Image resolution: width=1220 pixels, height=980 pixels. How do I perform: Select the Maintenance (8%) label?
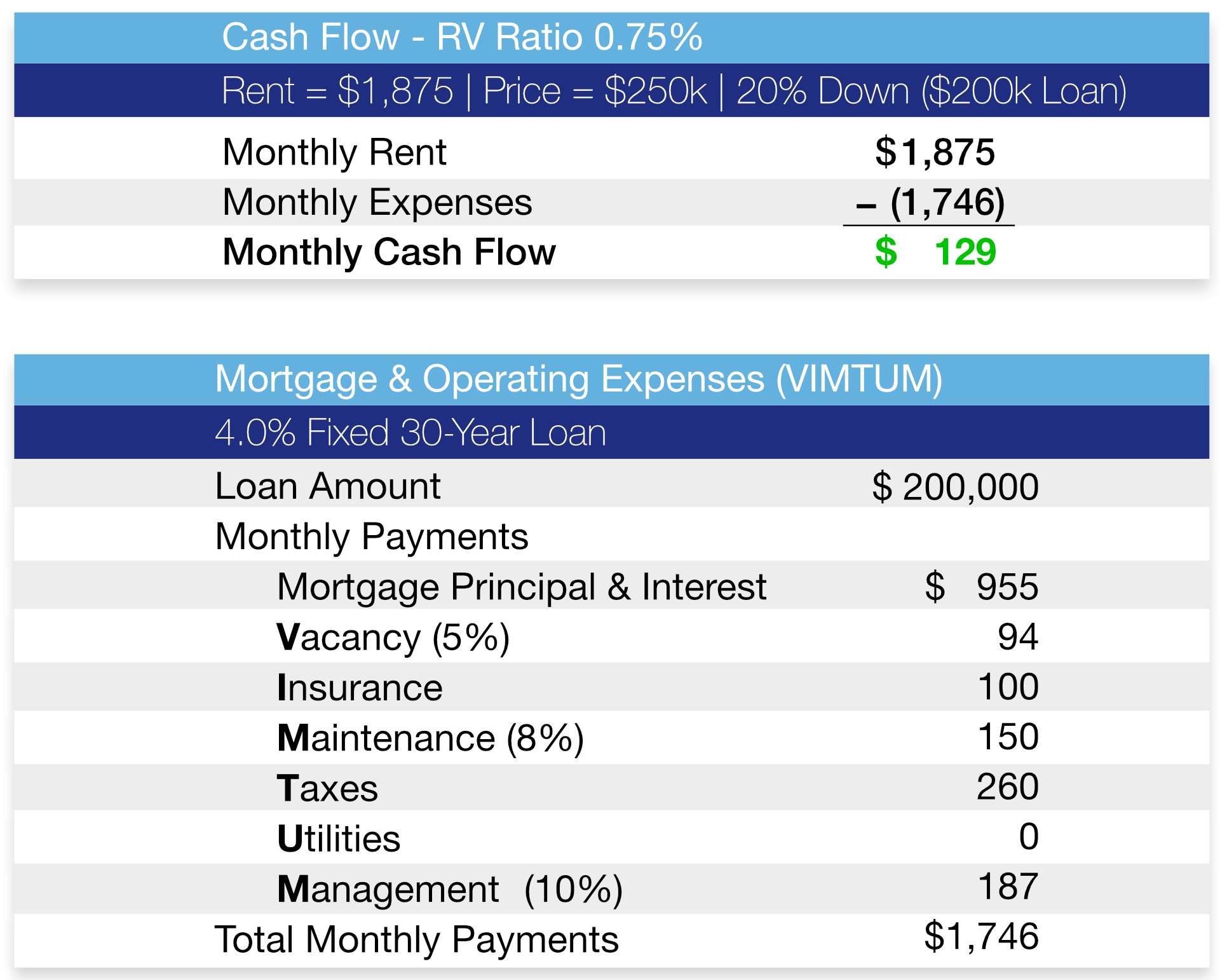point(430,738)
